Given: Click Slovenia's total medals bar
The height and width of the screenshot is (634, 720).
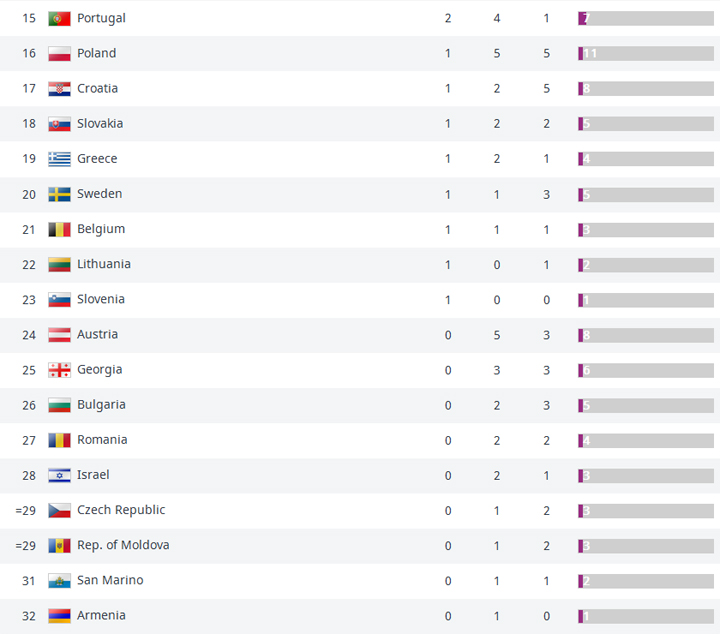Looking at the screenshot, I should (x=645, y=300).
